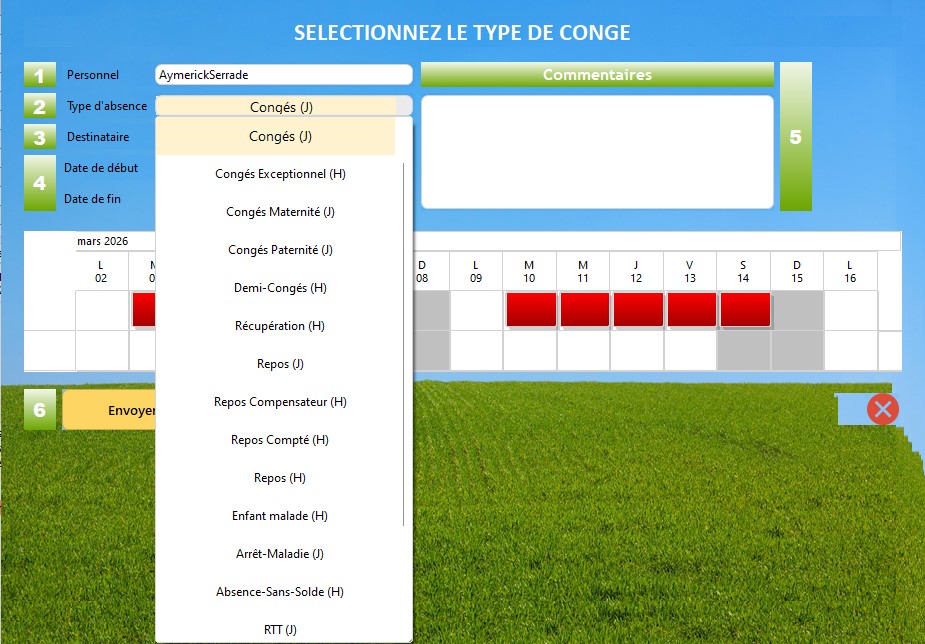Click the green step 3 icon
The width and height of the screenshot is (925, 644).
(x=40, y=137)
